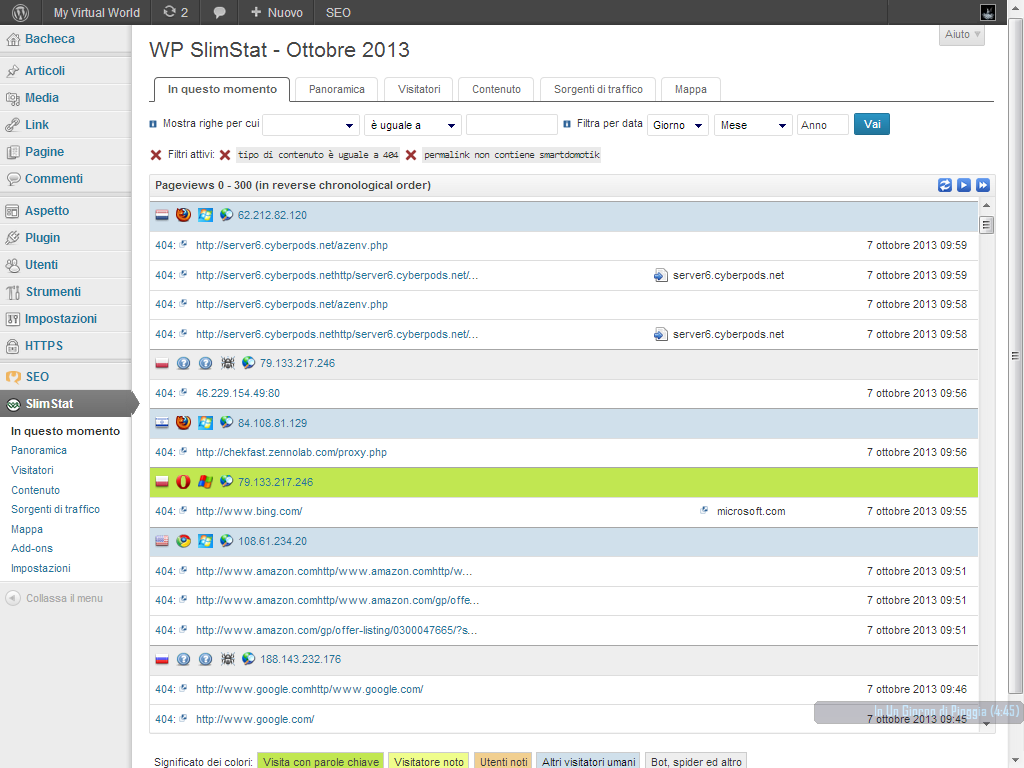Click external-link icon beside chekfast.zennolab.com URL
This screenshot has height=768, width=1024.
(x=184, y=451)
